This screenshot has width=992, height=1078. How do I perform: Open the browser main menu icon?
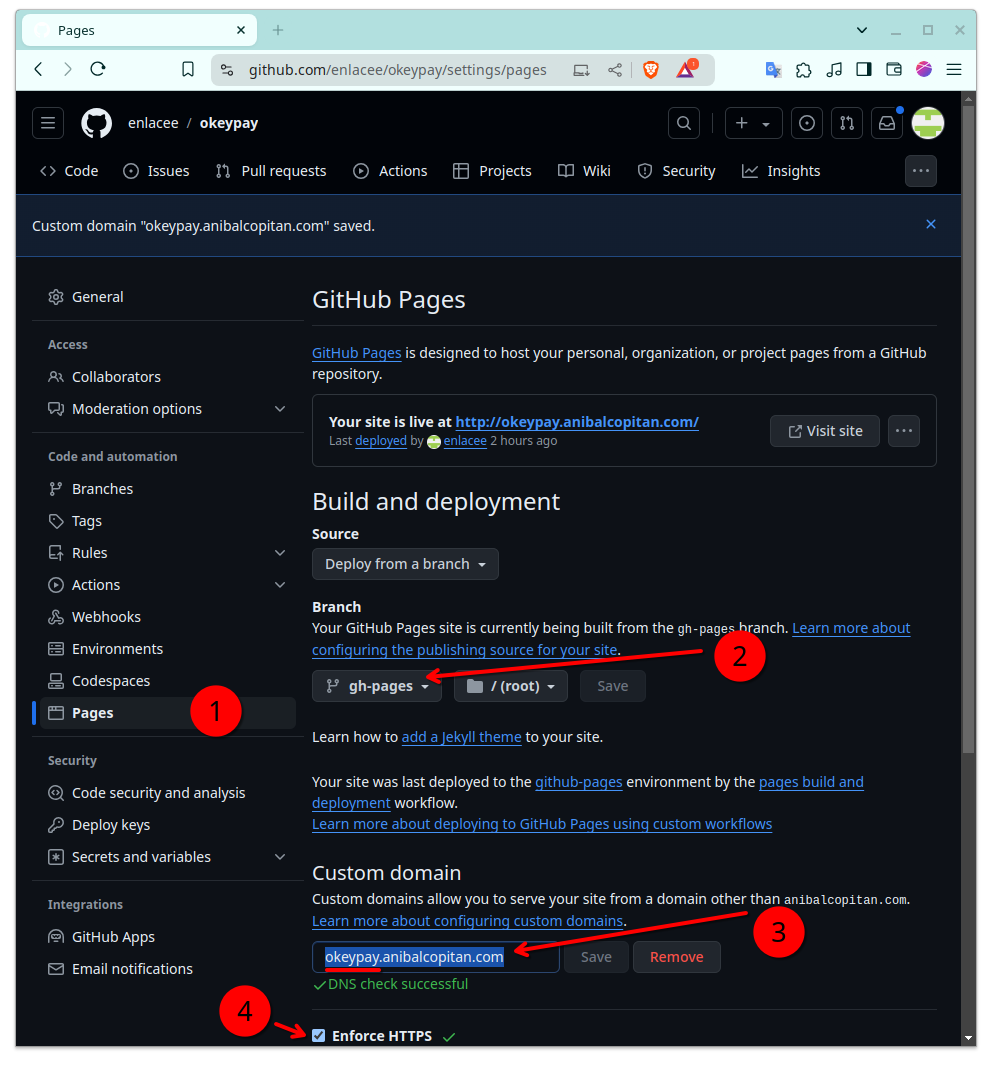[x=954, y=69]
